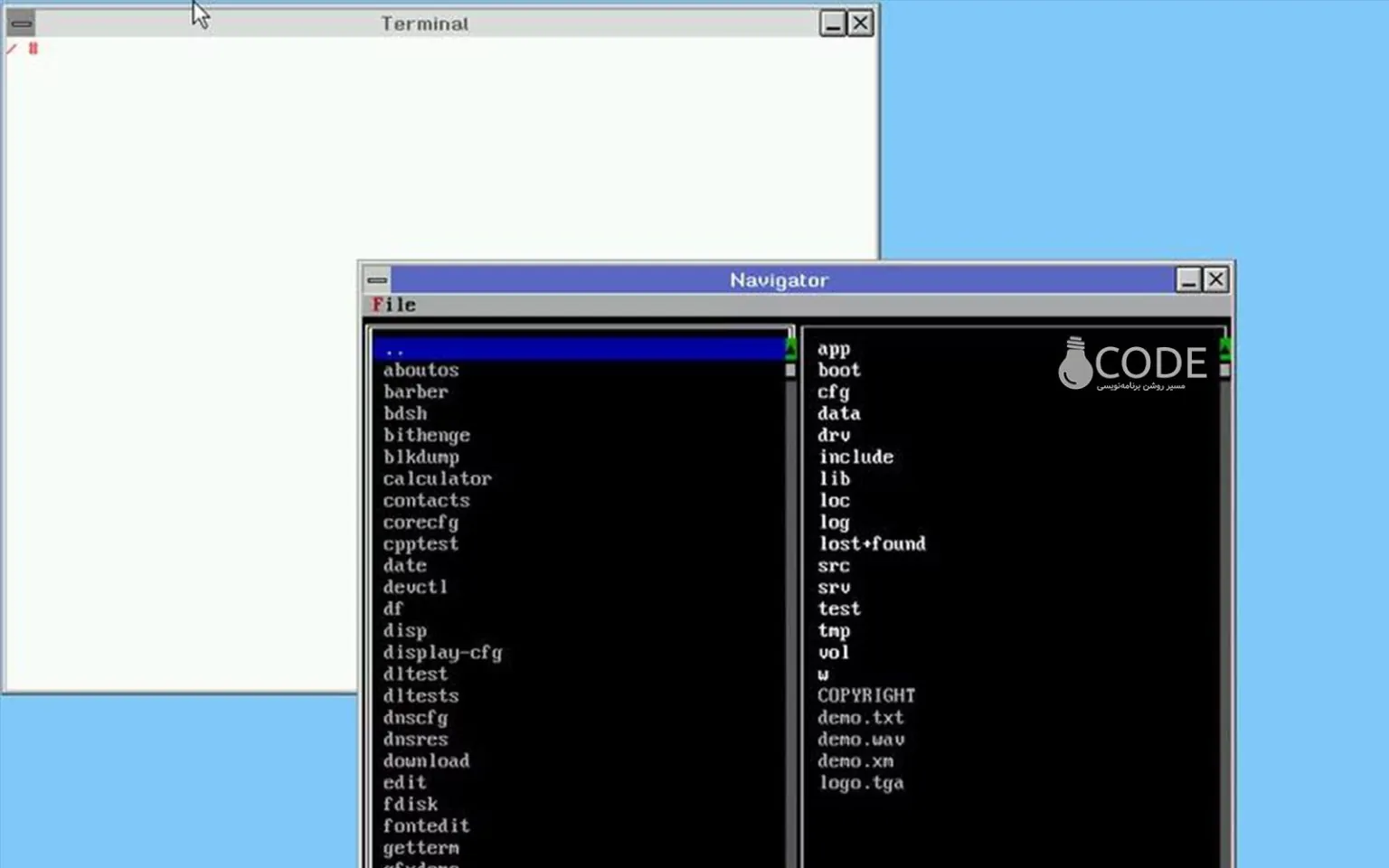The width and height of the screenshot is (1389, 868).
Task: Open the File menu in Navigator
Action: (393, 306)
